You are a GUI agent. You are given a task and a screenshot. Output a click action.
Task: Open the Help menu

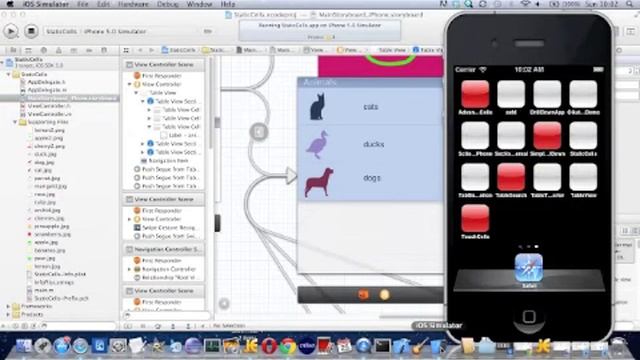(x=228, y=4)
